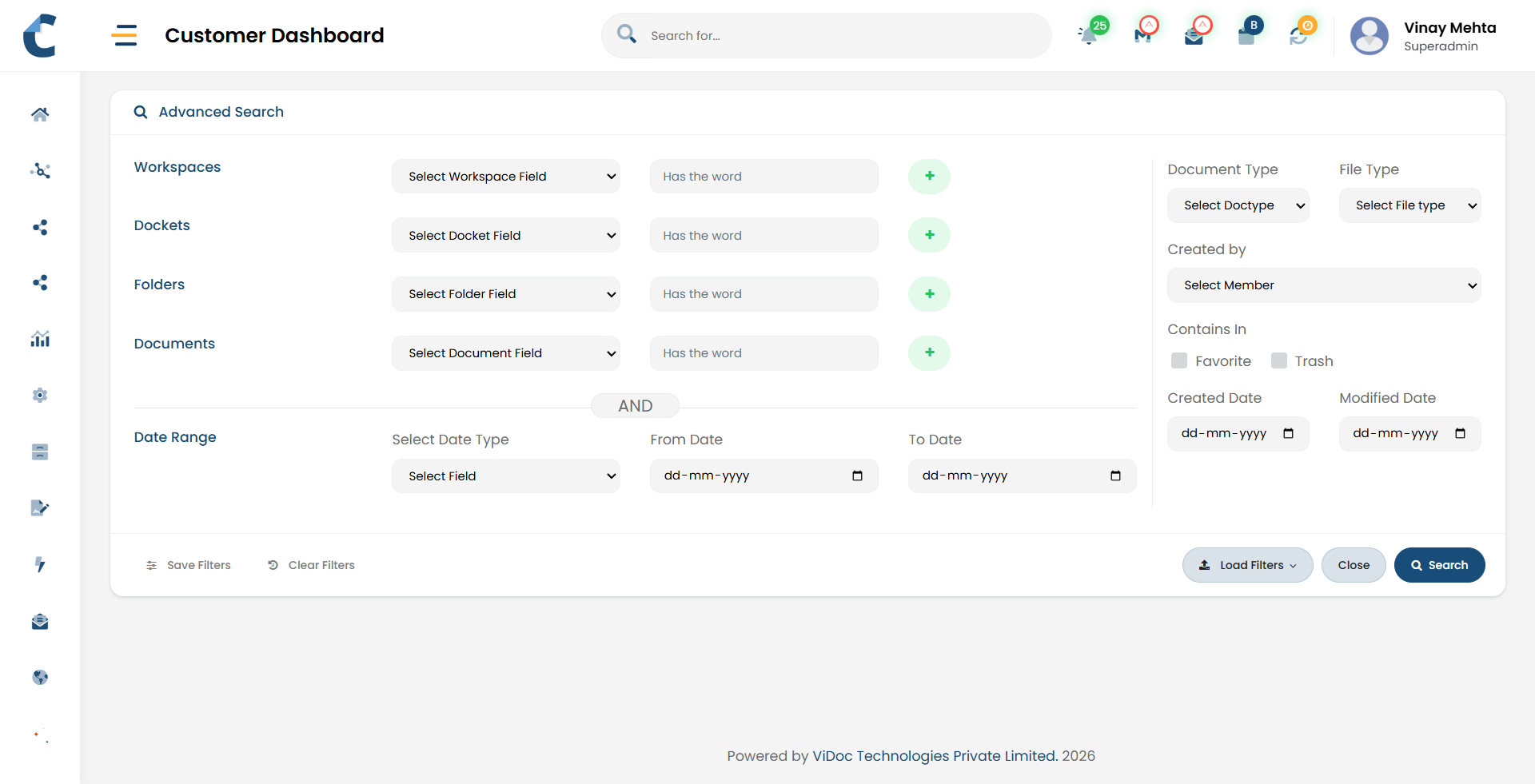
Task: Check the Trash checkbox
Action: pyautogui.click(x=1279, y=361)
